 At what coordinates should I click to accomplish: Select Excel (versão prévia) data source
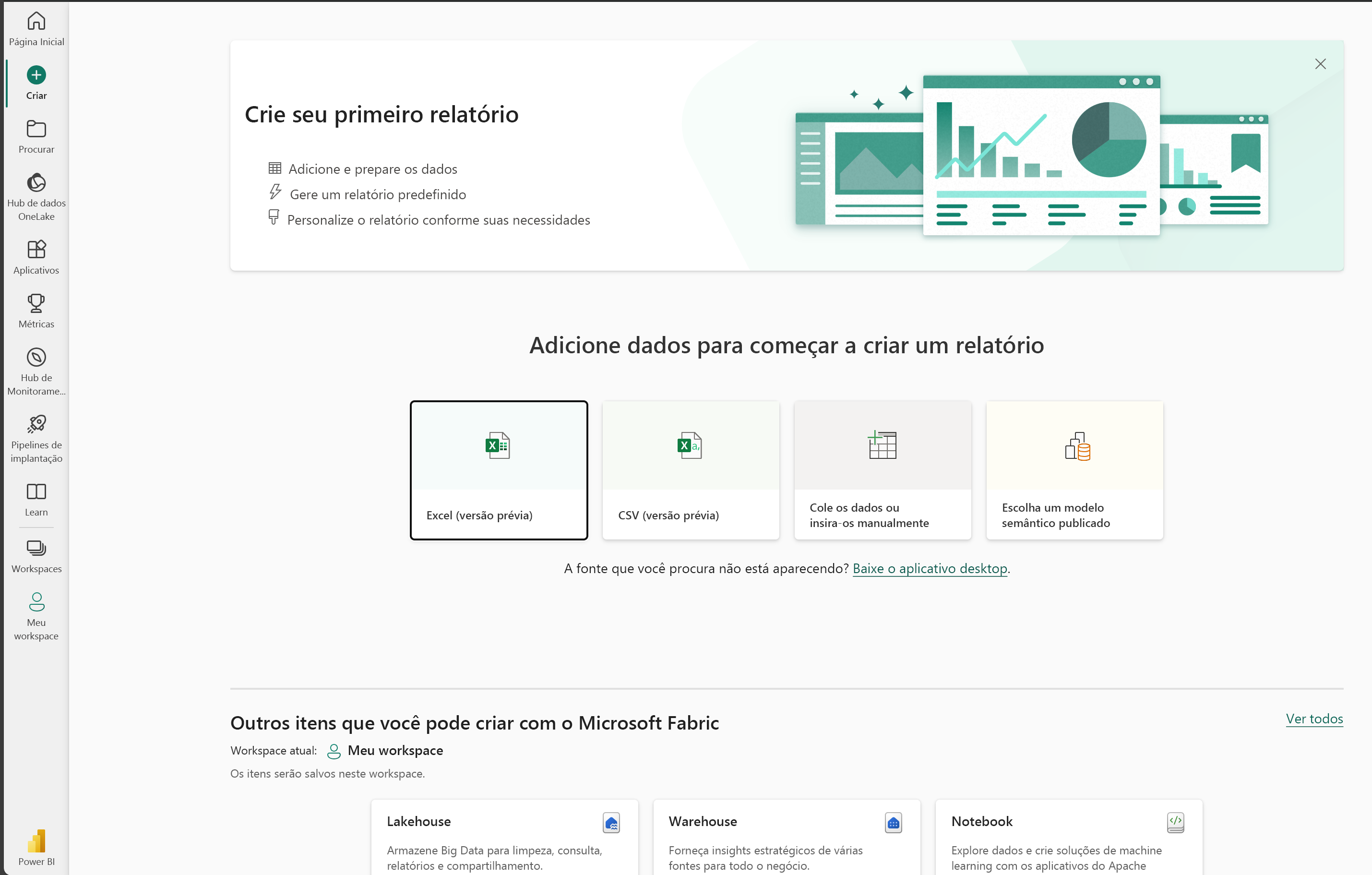[x=498, y=469]
